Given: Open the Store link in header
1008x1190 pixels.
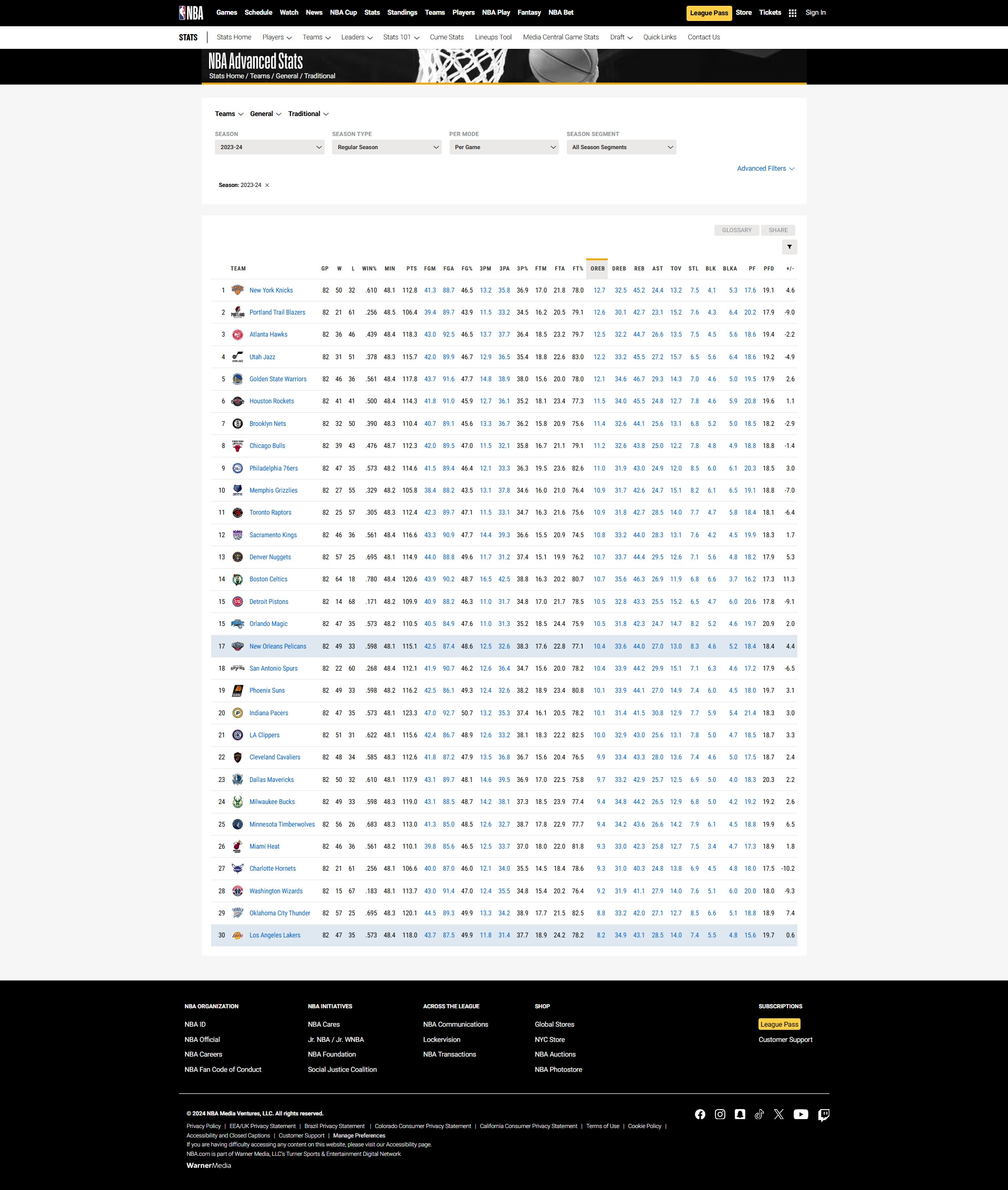Looking at the screenshot, I should pyautogui.click(x=743, y=13).
